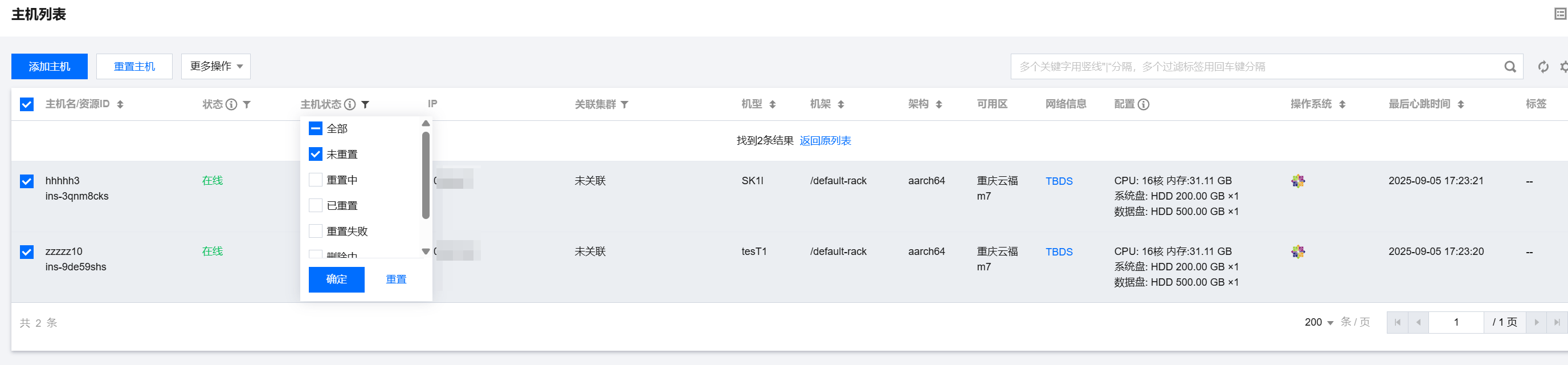Click the search magnifier icon
The height and width of the screenshot is (365, 1568).
tap(1509, 67)
